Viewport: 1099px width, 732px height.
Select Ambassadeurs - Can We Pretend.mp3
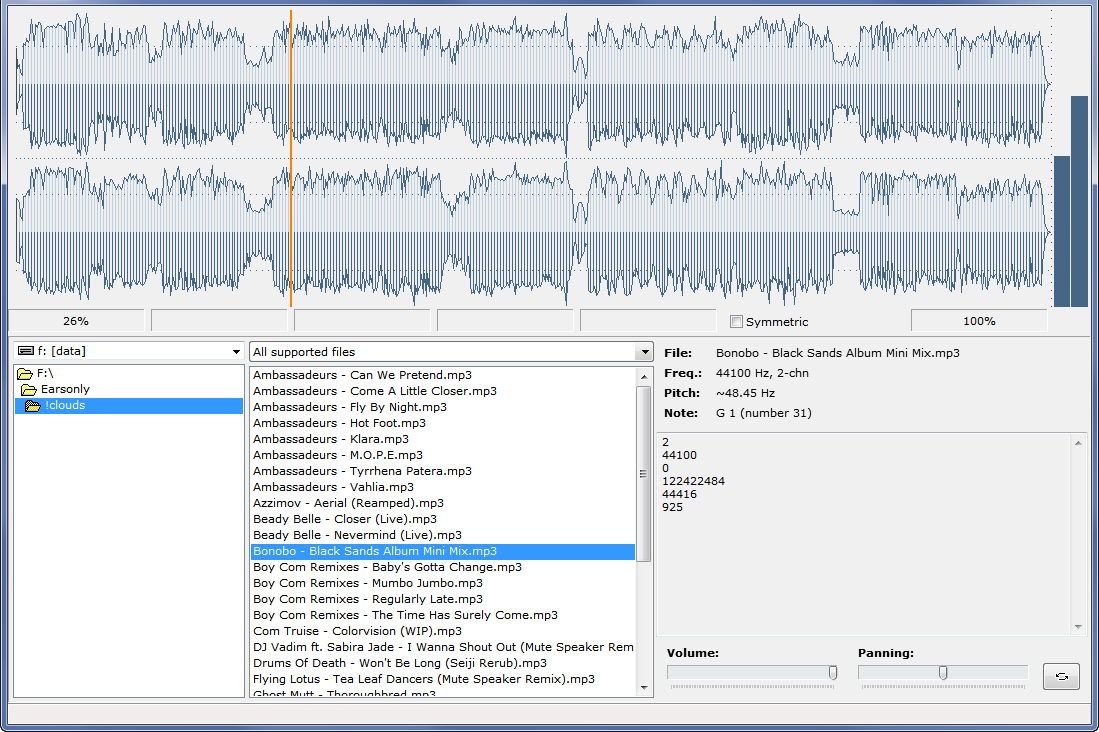pos(362,375)
